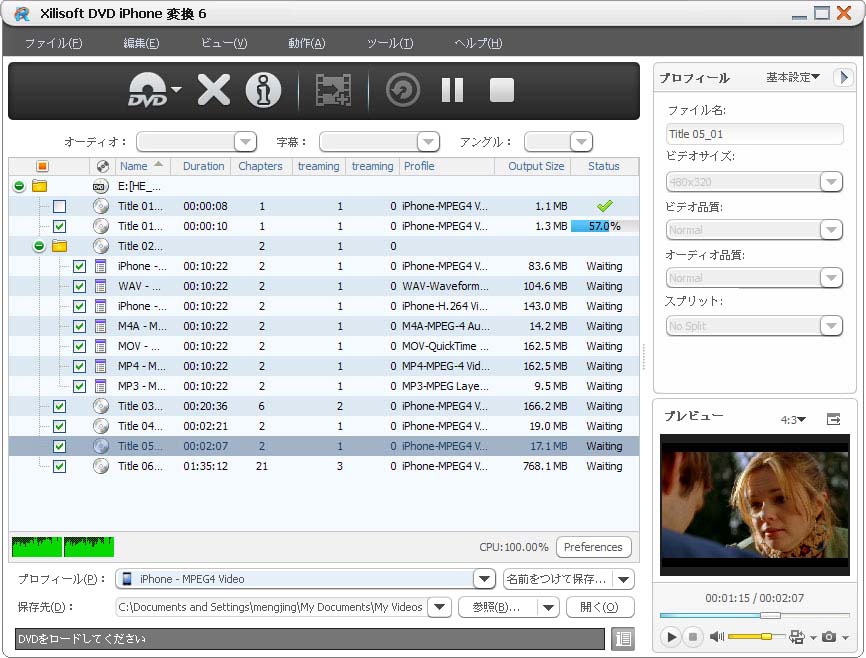Mute preview with the speaker icon
The height and width of the screenshot is (658, 866).
716,636
